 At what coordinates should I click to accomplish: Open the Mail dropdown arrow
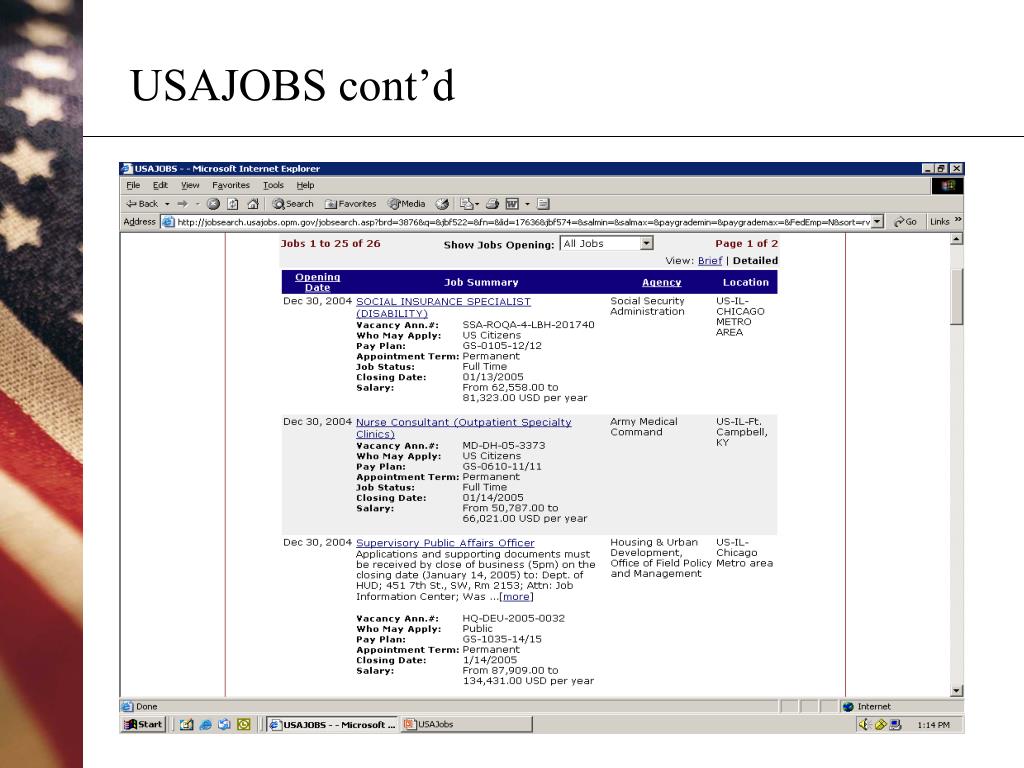coord(477,204)
